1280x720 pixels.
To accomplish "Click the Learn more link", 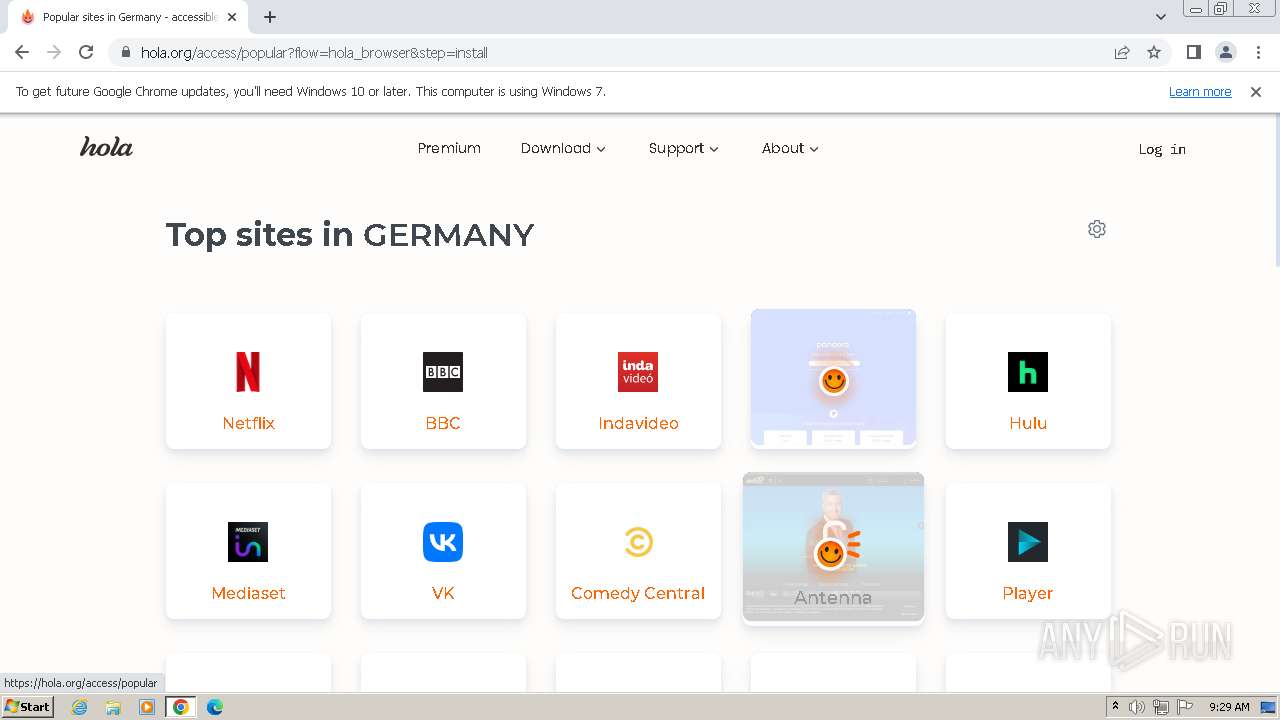I will [1200, 91].
